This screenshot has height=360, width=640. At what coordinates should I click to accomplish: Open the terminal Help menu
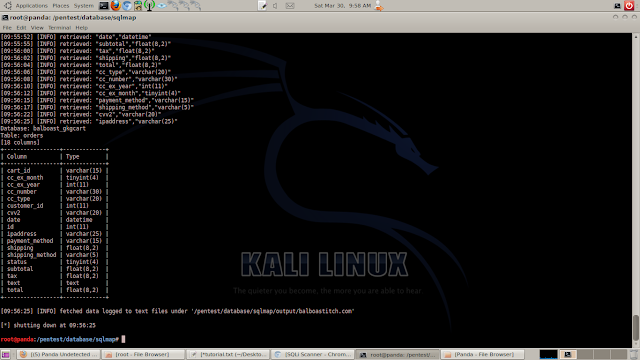point(82,28)
